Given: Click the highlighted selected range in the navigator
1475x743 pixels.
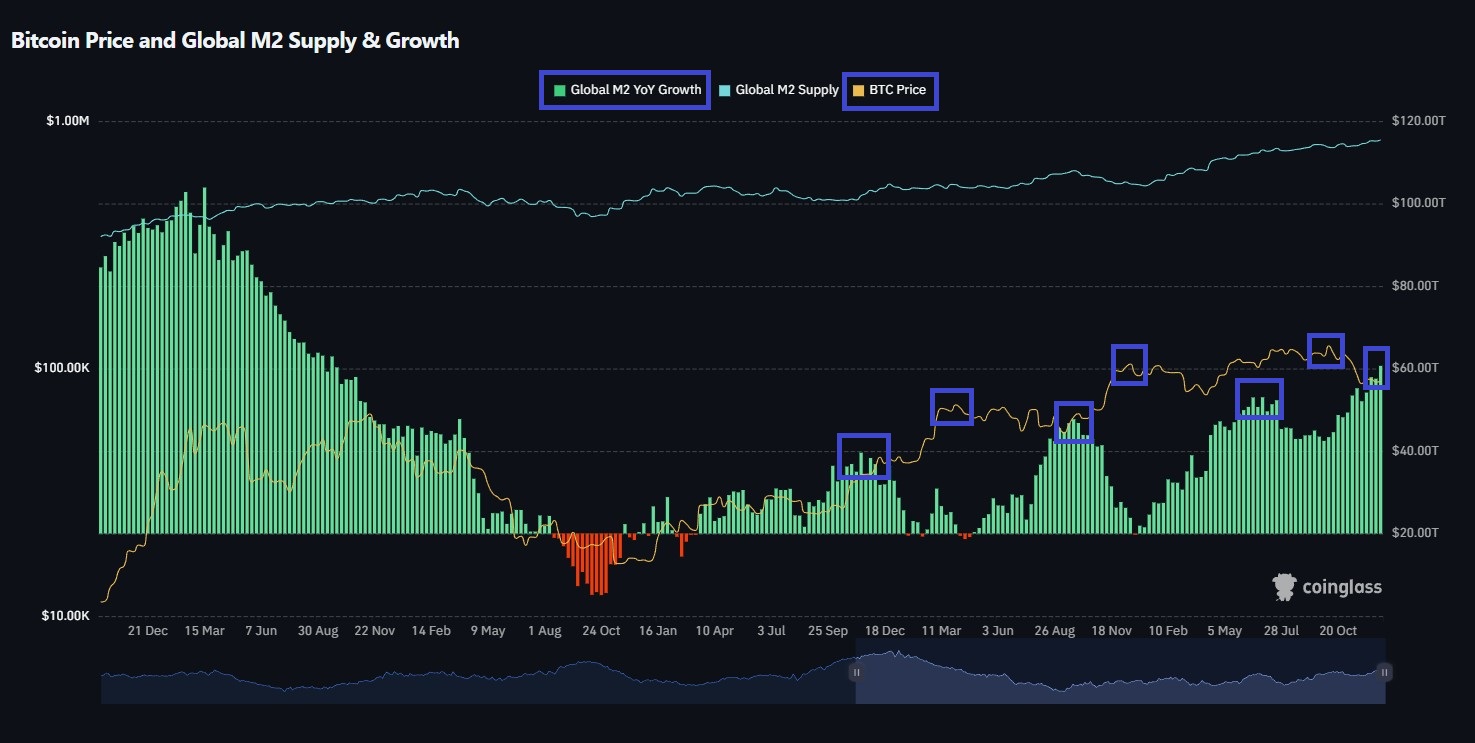Looking at the screenshot, I should pyautogui.click(x=1120, y=678).
